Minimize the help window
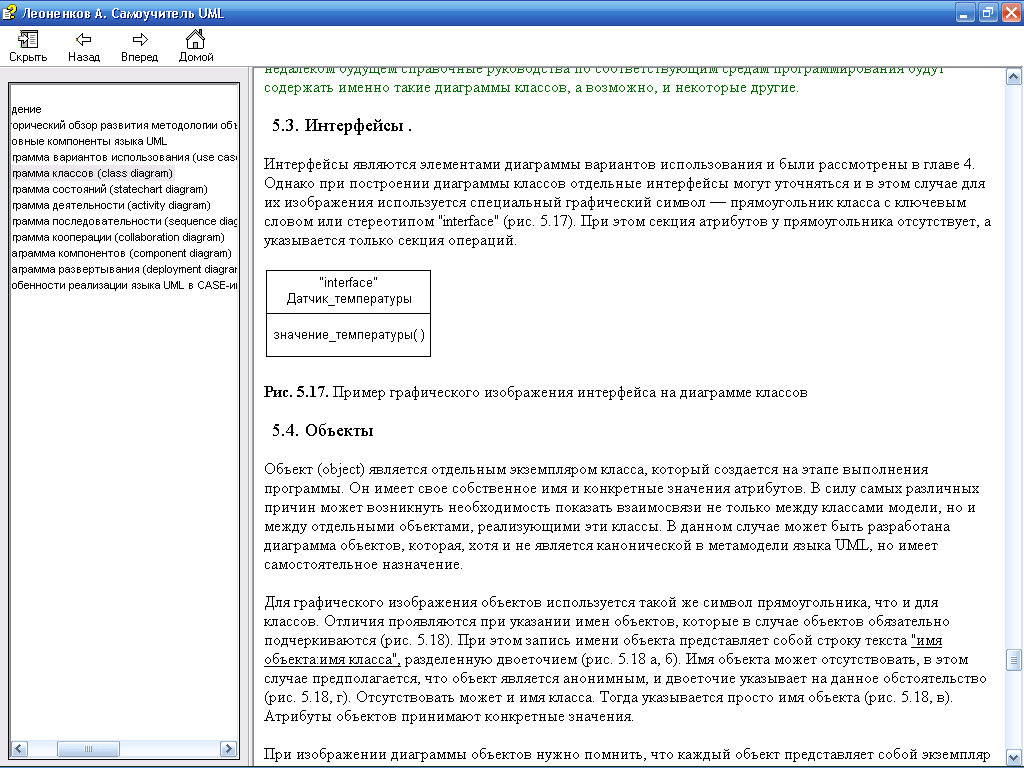Image resolution: width=1024 pixels, height=768 pixels. [x=965, y=12]
